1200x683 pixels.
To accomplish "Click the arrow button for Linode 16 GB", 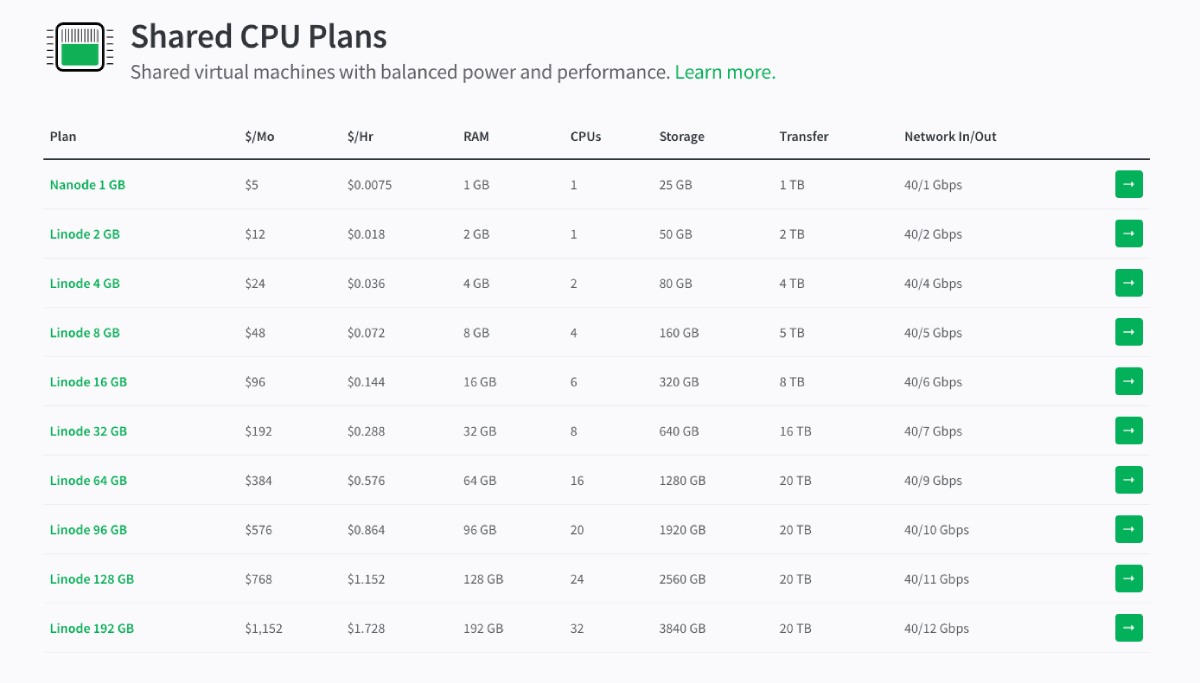I will (1128, 381).
